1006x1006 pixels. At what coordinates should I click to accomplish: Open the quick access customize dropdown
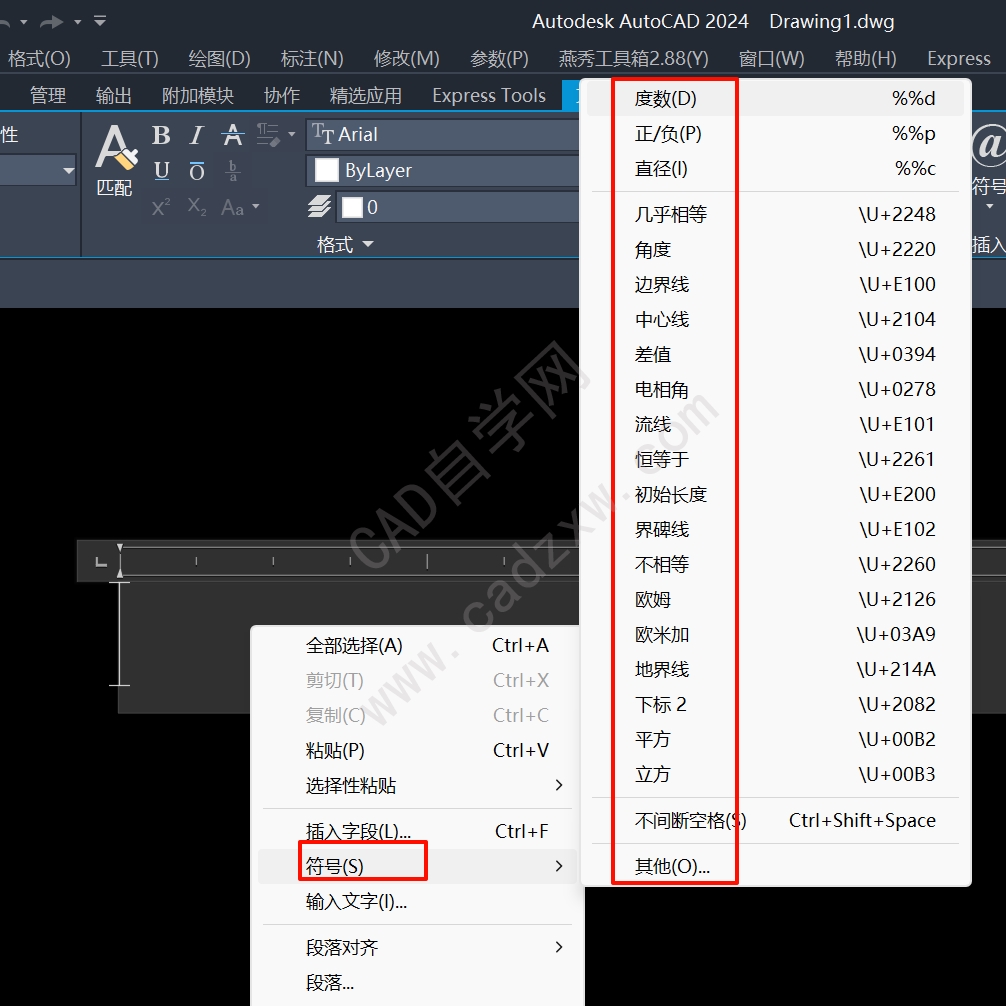[100, 21]
